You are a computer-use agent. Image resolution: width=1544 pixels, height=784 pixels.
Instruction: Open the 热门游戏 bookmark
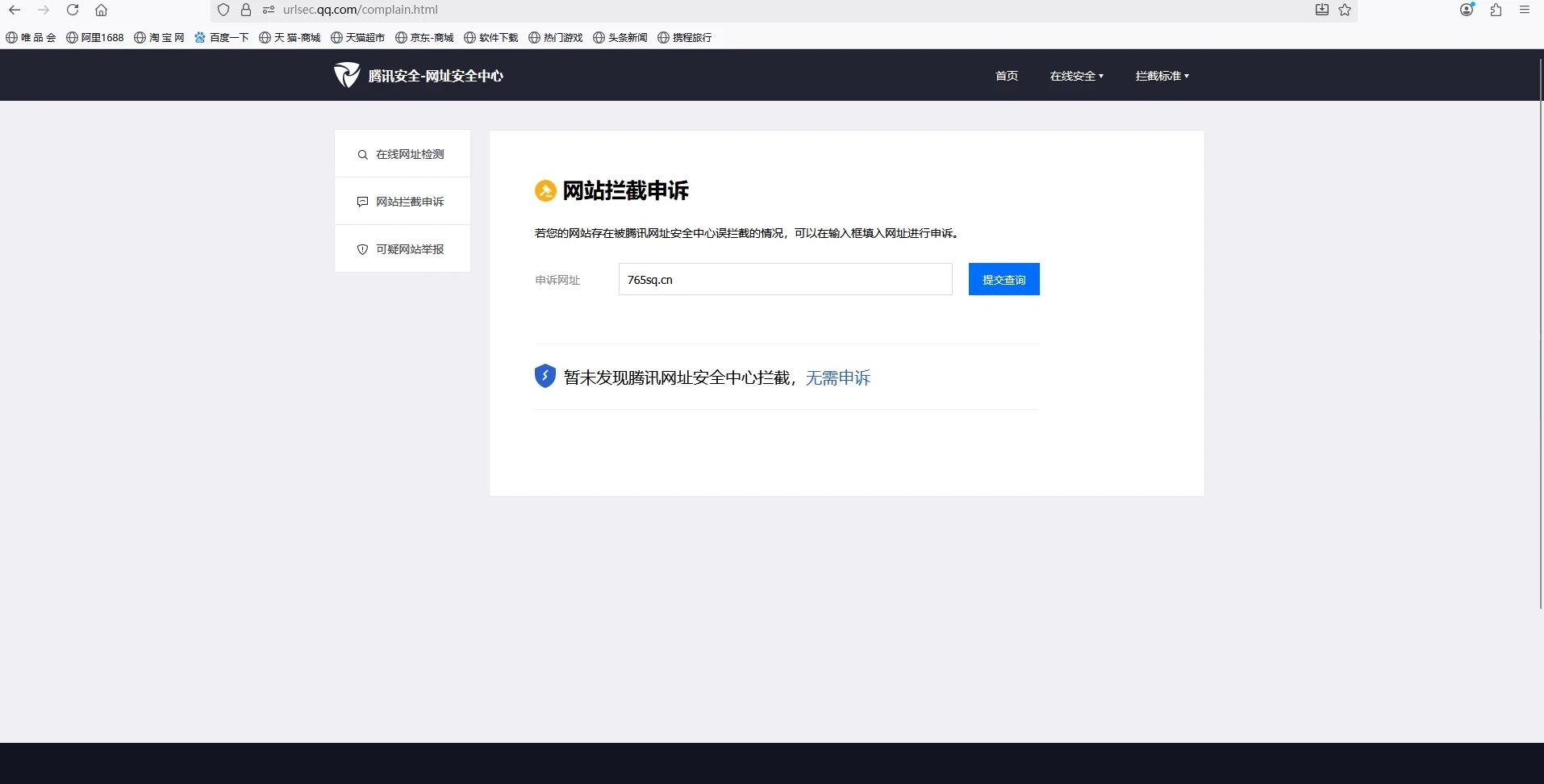tap(556, 37)
